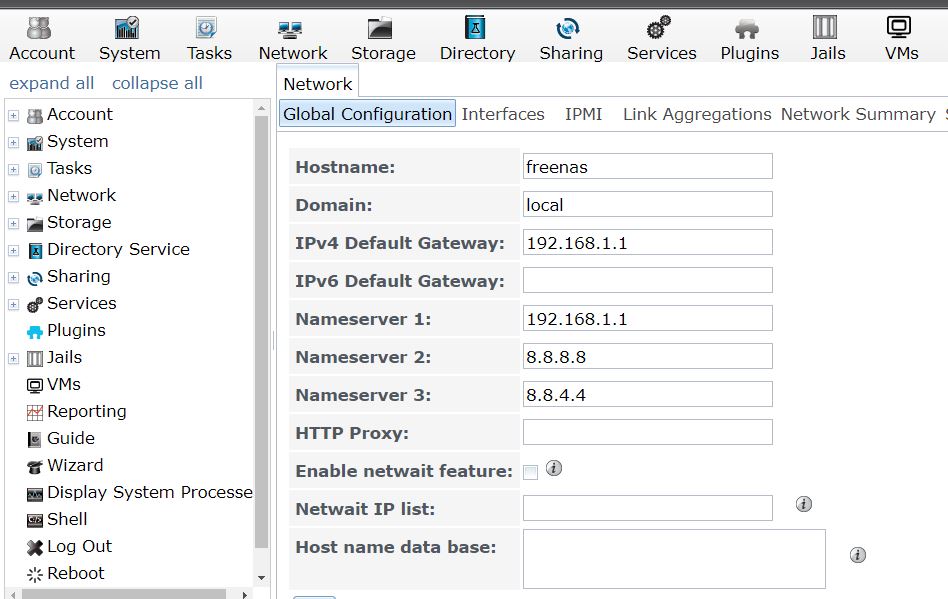Select Reboot in the sidebar tree
Screen dimensions: 948x599
75,573
